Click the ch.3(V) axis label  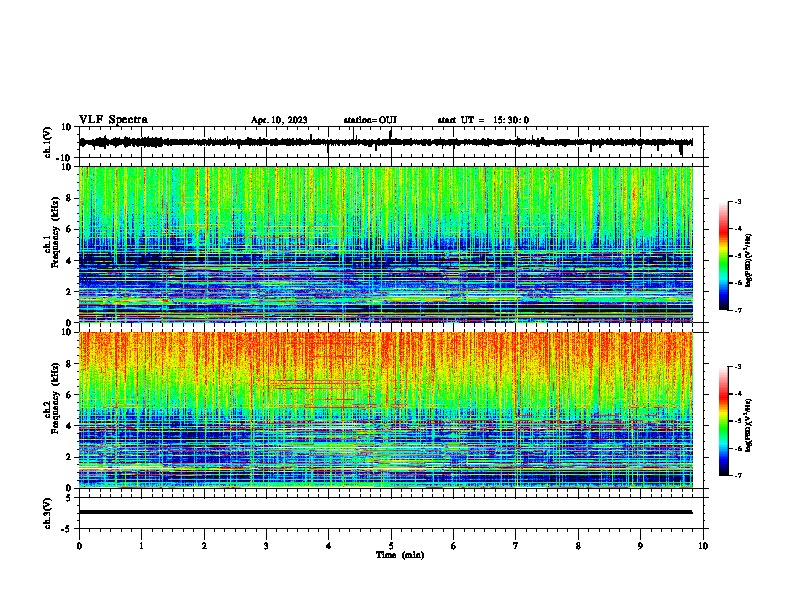click(x=48, y=513)
